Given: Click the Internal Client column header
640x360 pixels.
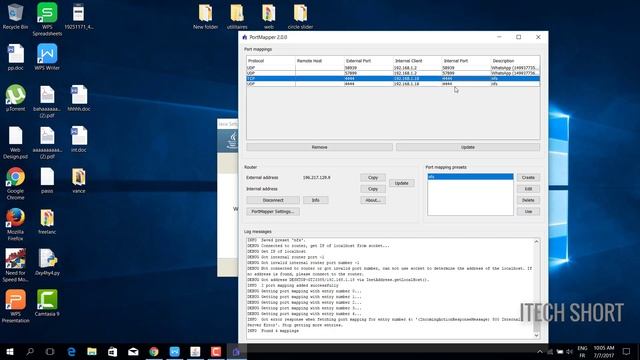Looking at the screenshot, I should [417, 61].
